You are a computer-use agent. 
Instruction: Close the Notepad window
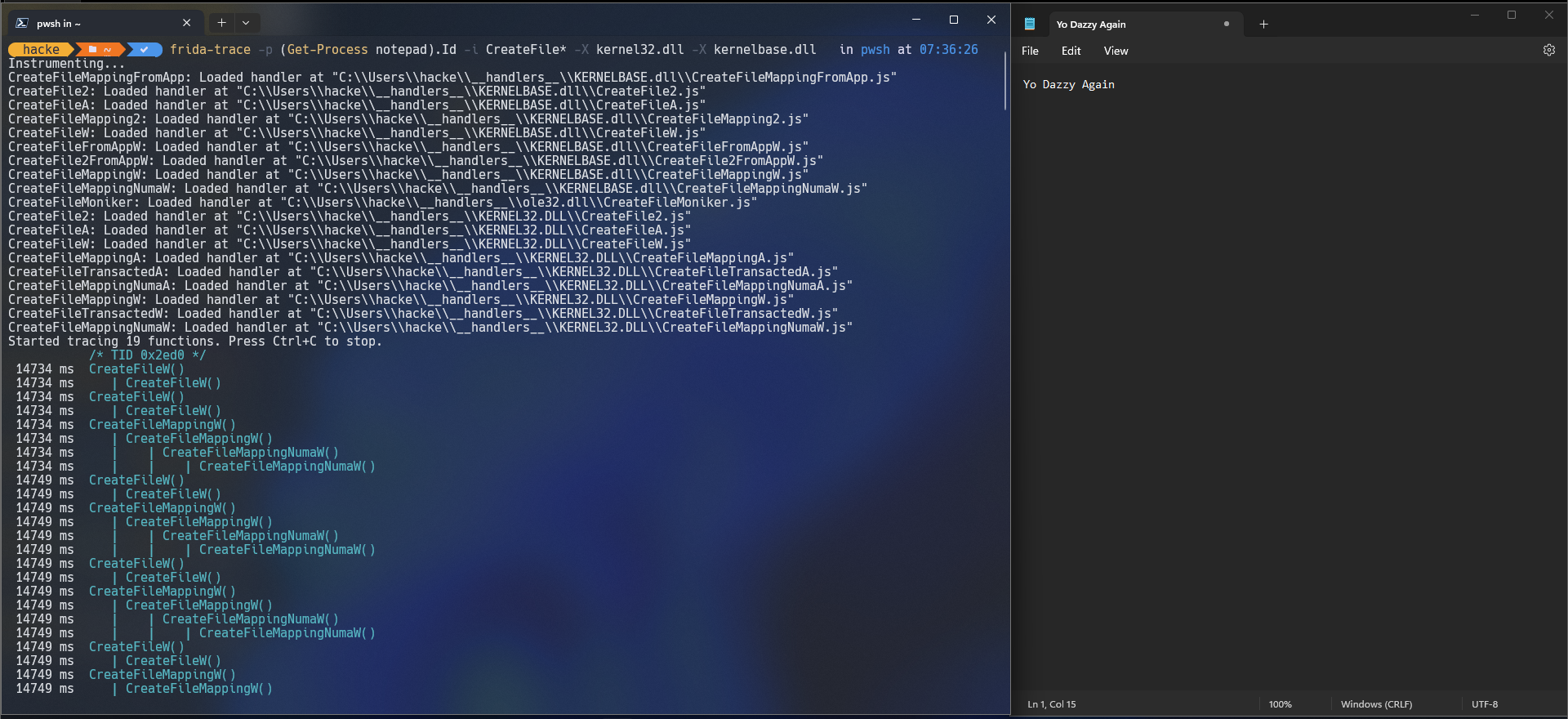[x=1548, y=15]
